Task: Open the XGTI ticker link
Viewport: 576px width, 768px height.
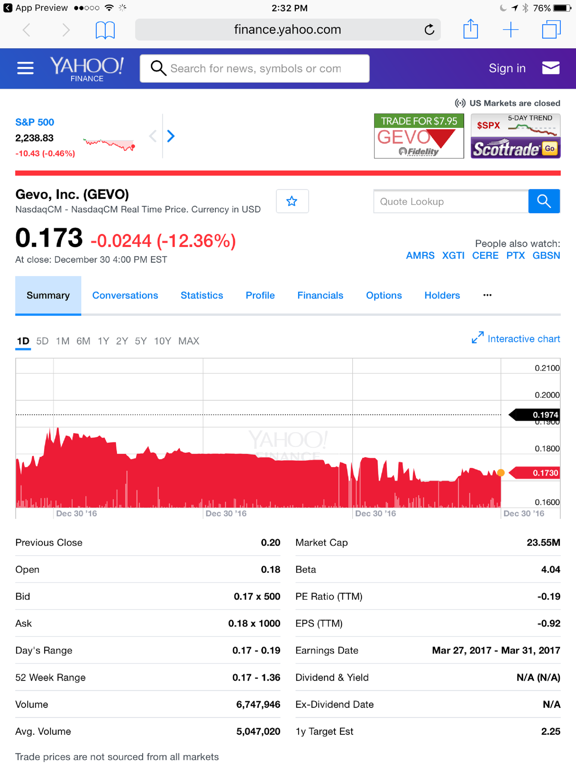Action: (x=453, y=256)
